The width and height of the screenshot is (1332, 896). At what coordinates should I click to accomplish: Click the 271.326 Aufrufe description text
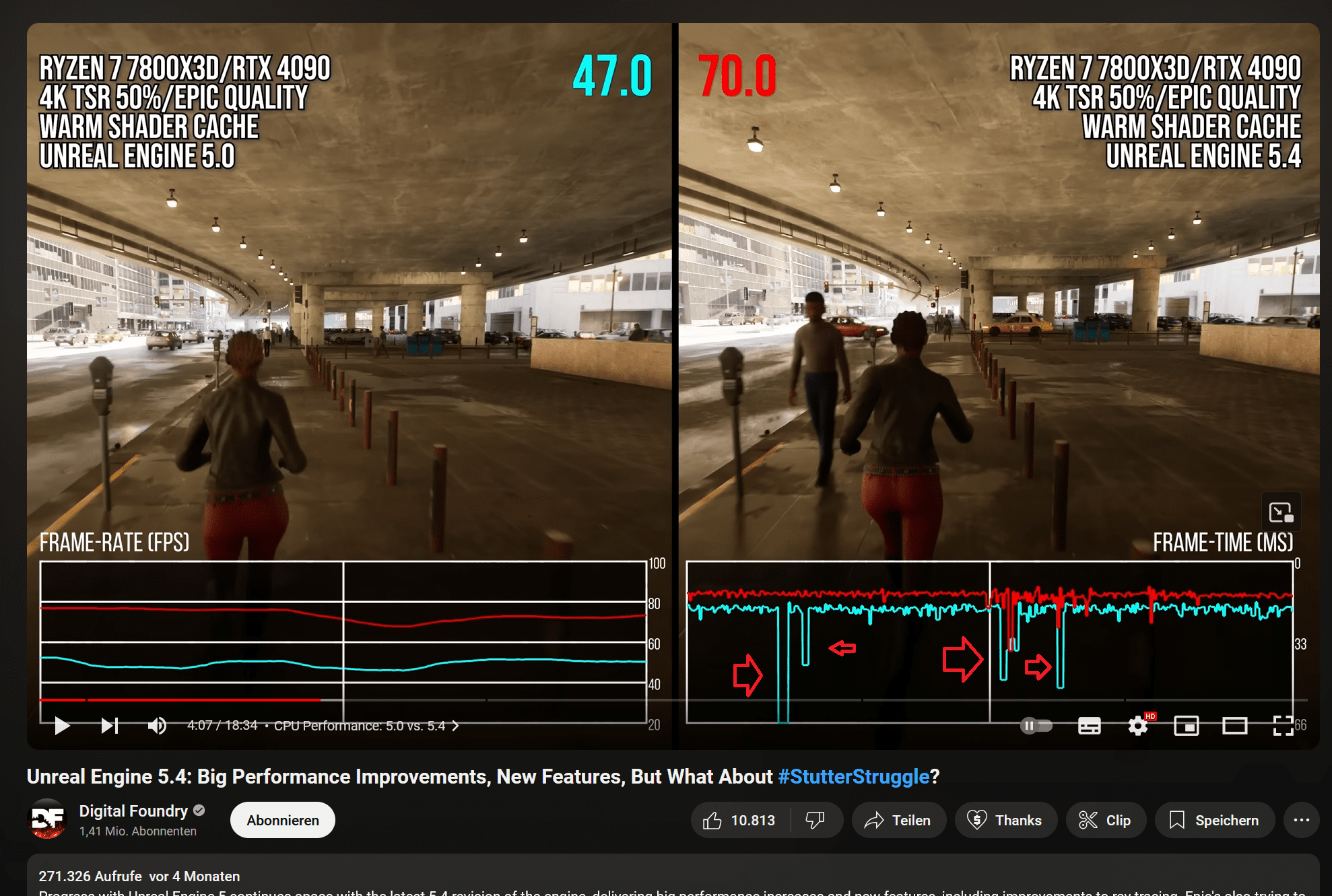click(90, 876)
